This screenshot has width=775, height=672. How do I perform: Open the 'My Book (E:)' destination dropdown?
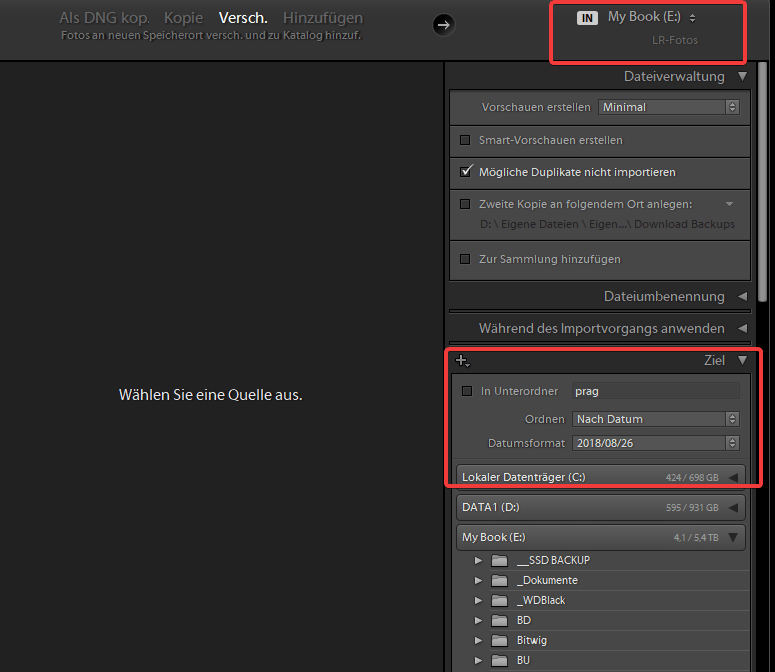pyautogui.click(x=651, y=17)
